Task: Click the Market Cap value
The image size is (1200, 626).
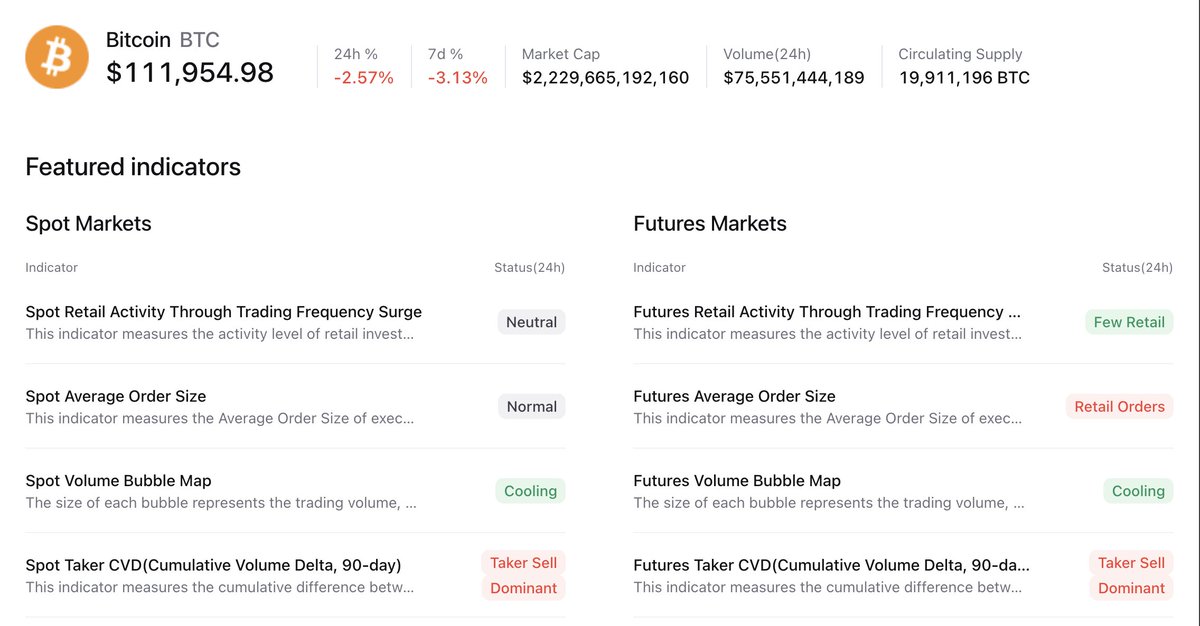Action: tap(606, 78)
